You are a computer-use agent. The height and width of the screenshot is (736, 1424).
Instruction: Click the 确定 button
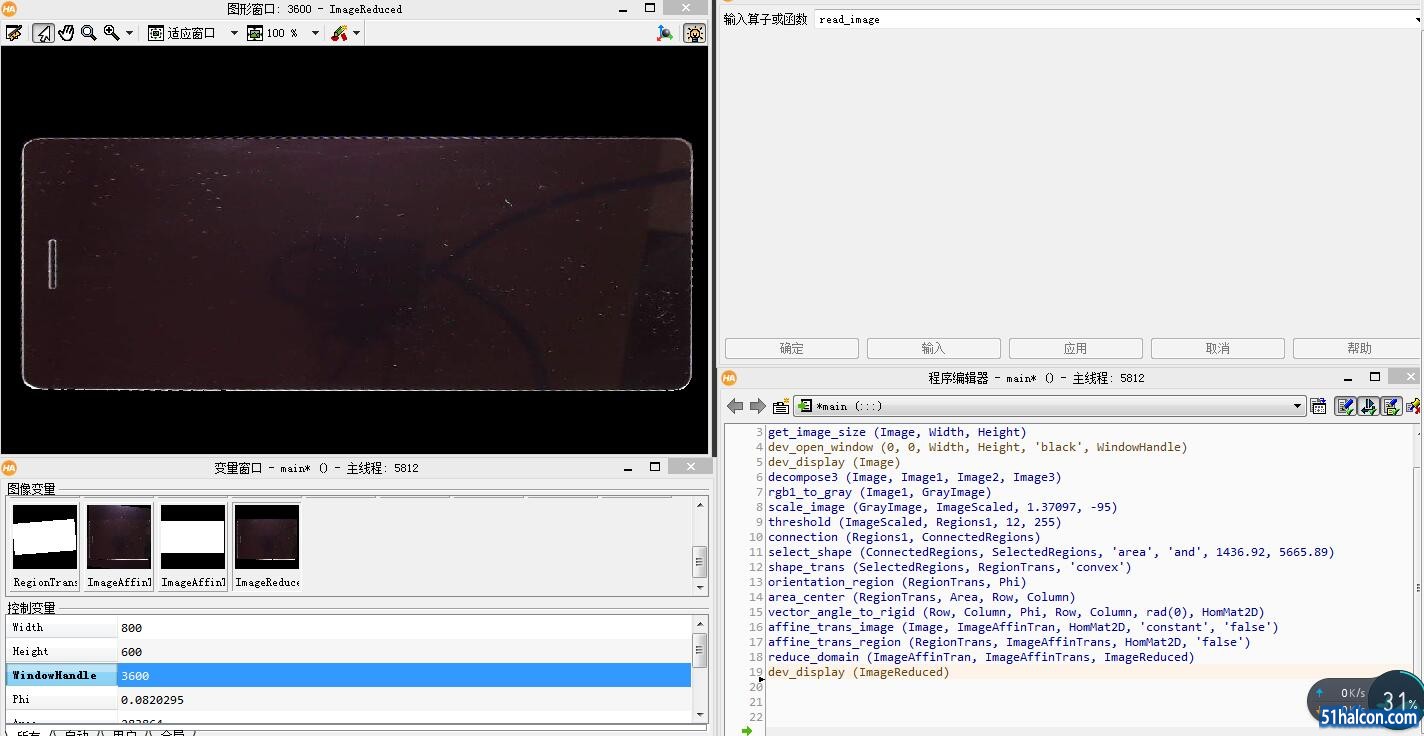pos(792,348)
